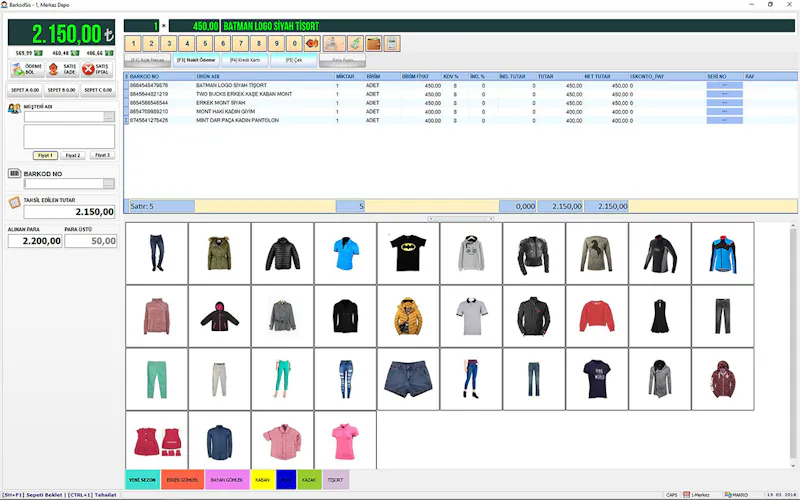
Task: Open Seri No ellipsis for Mont Haki row
Action: 724,111
